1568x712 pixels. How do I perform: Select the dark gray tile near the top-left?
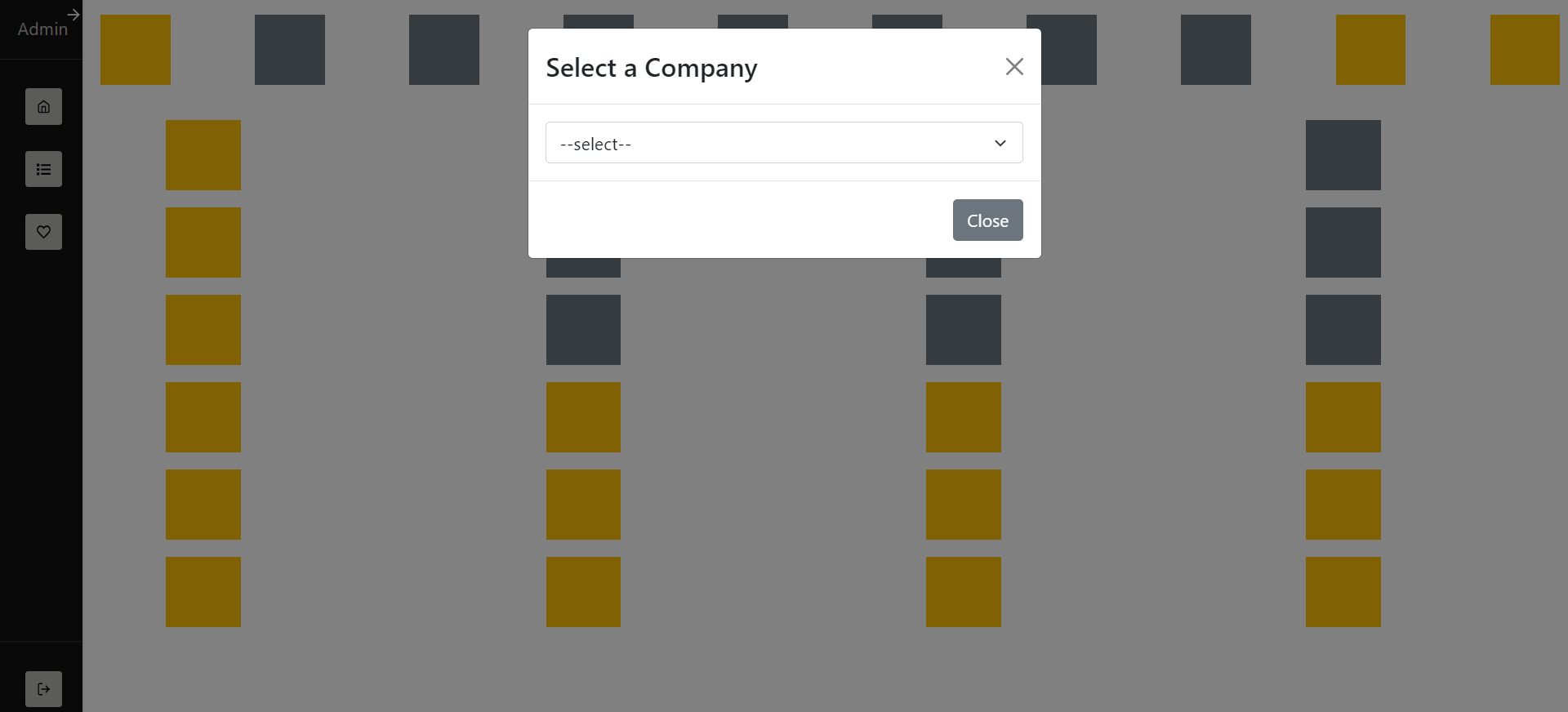289,49
